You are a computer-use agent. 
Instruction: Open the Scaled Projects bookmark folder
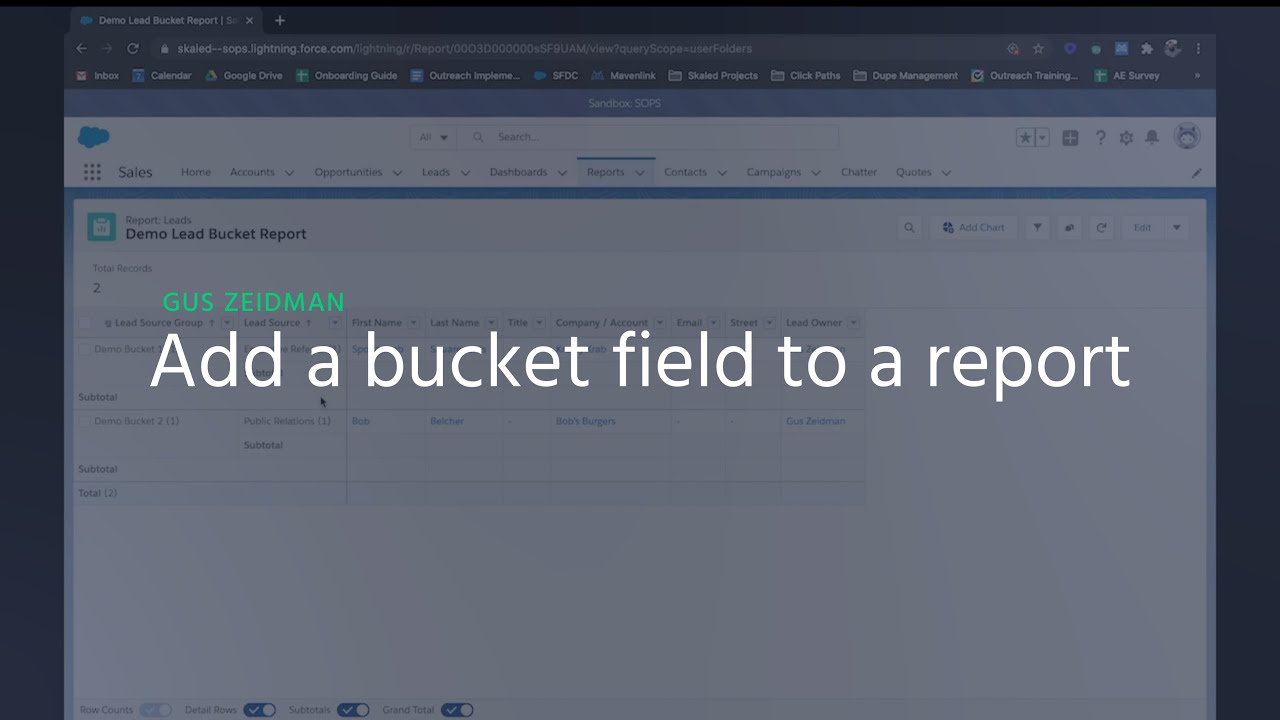(713, 75)
